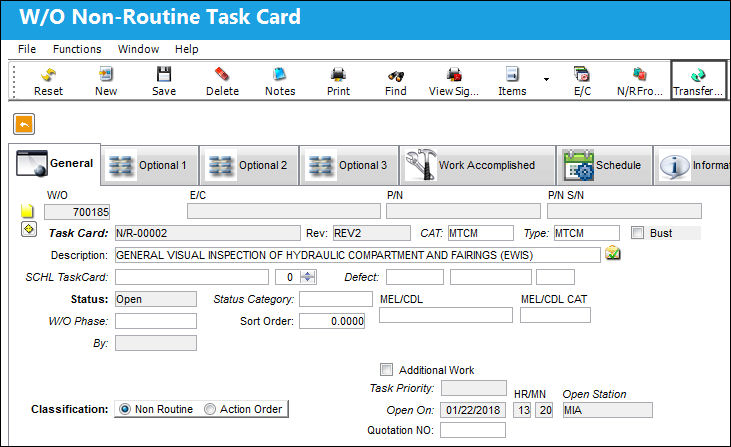This screenshot has width=731, height=447.
Task: Click the W/O Phase field
Action: (156, 321)
